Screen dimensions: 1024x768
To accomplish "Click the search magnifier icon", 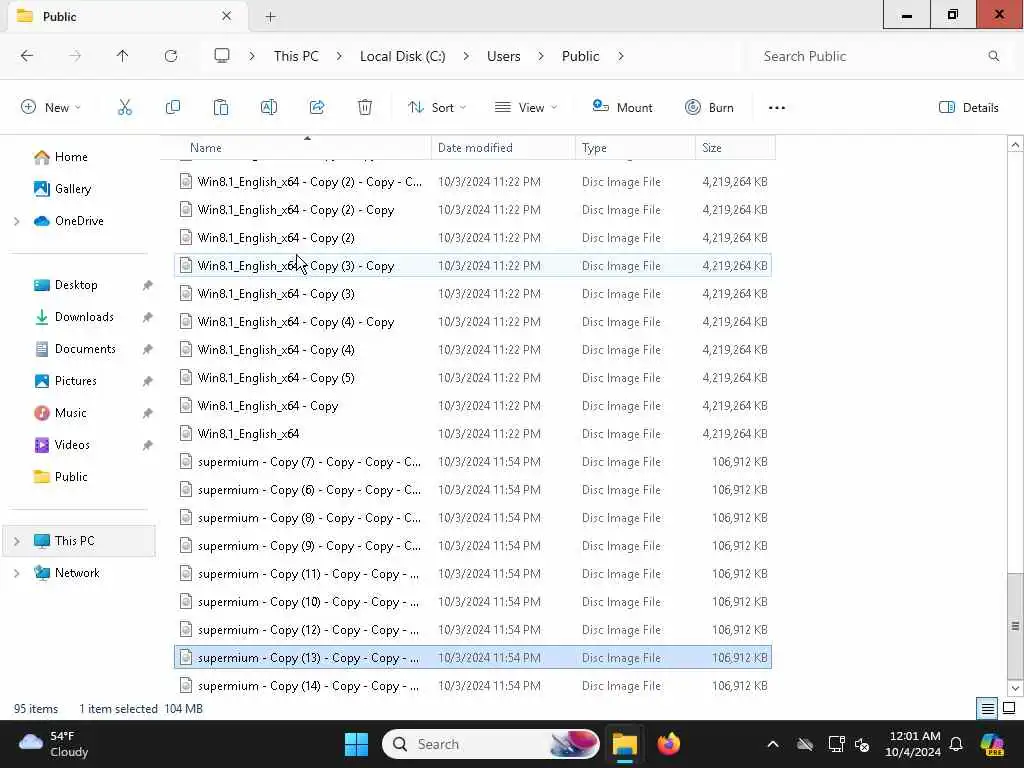I will (993, 56).
